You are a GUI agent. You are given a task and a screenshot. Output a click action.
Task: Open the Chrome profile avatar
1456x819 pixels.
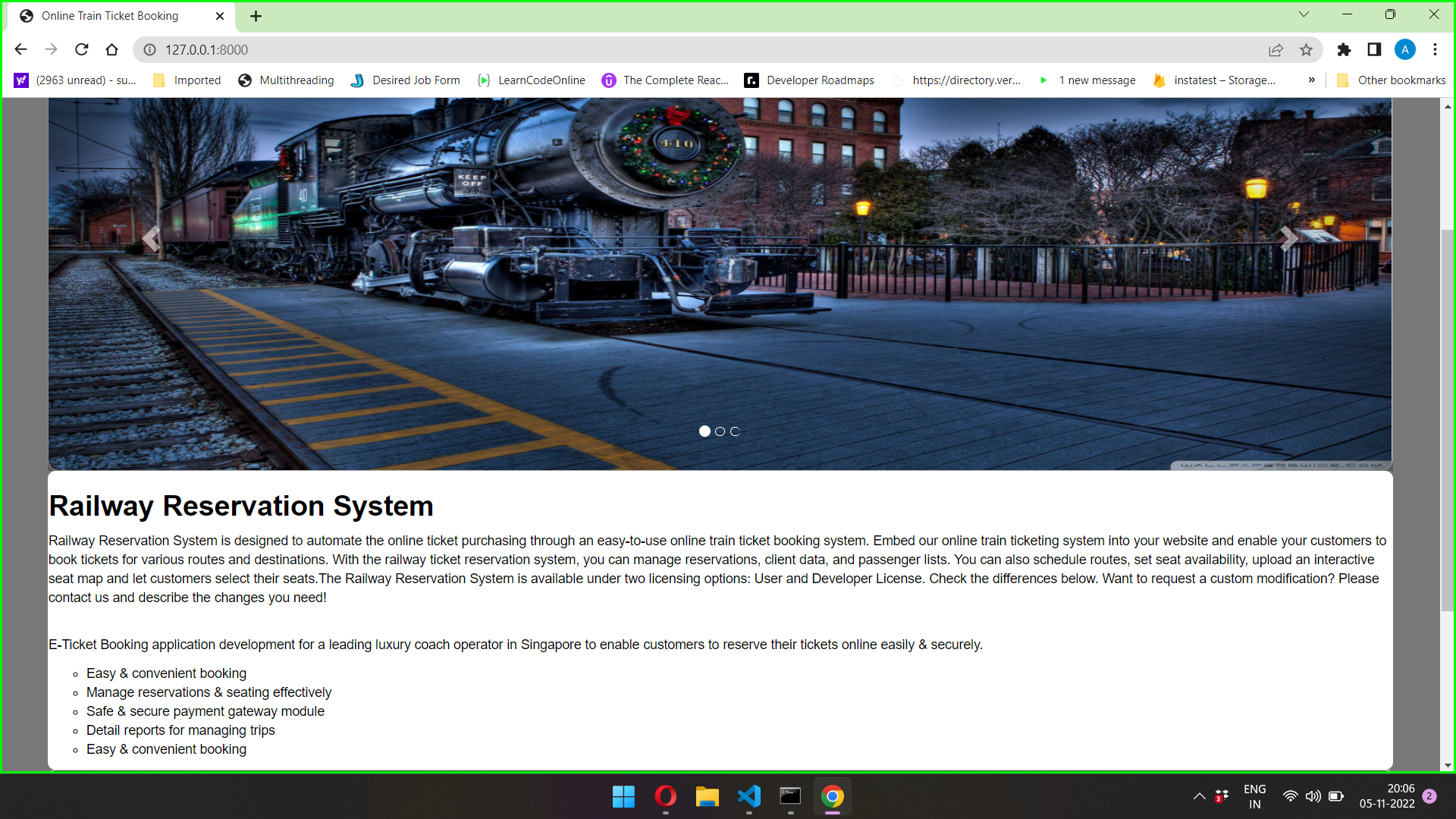(1406, 49)
